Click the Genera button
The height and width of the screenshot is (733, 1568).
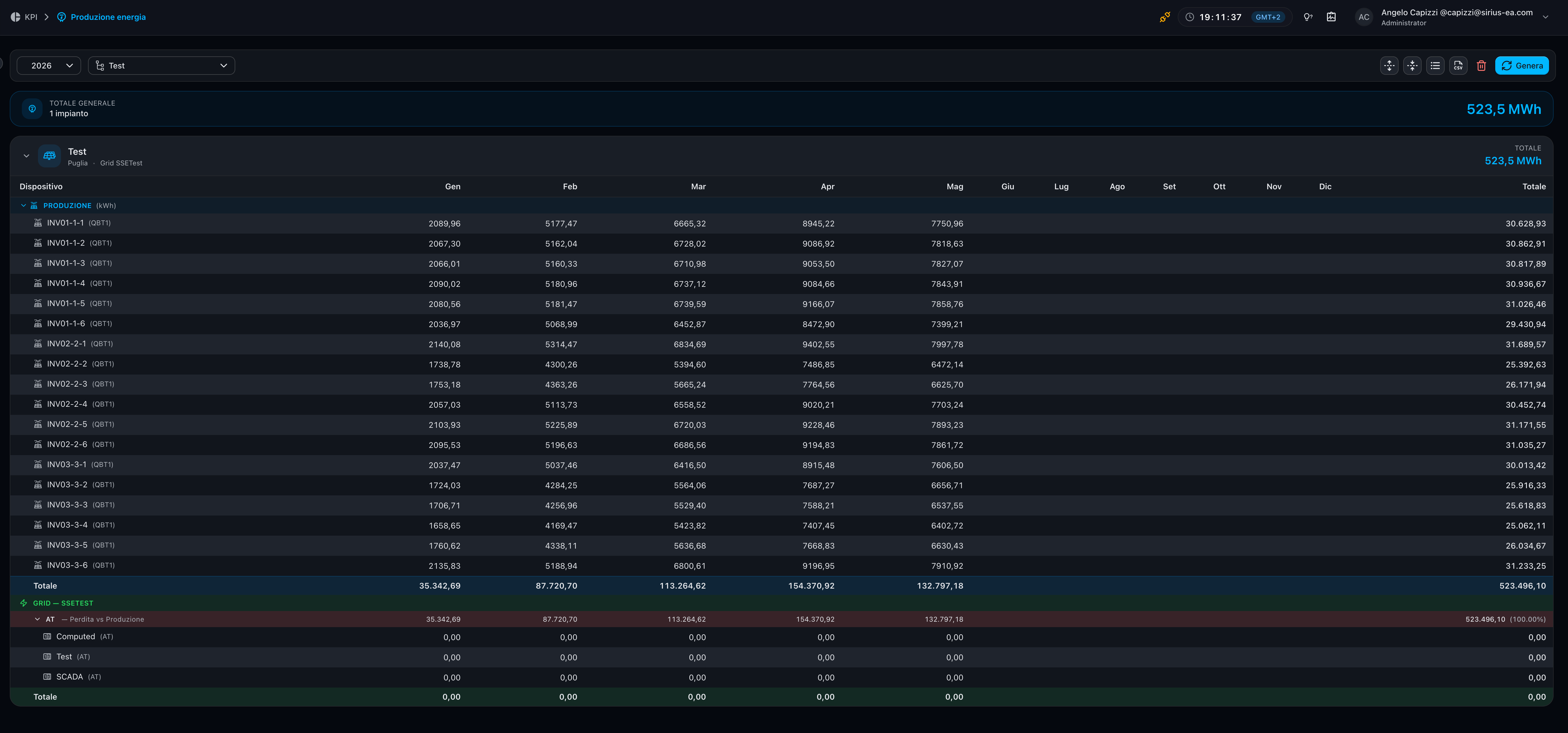(1522, 66)
